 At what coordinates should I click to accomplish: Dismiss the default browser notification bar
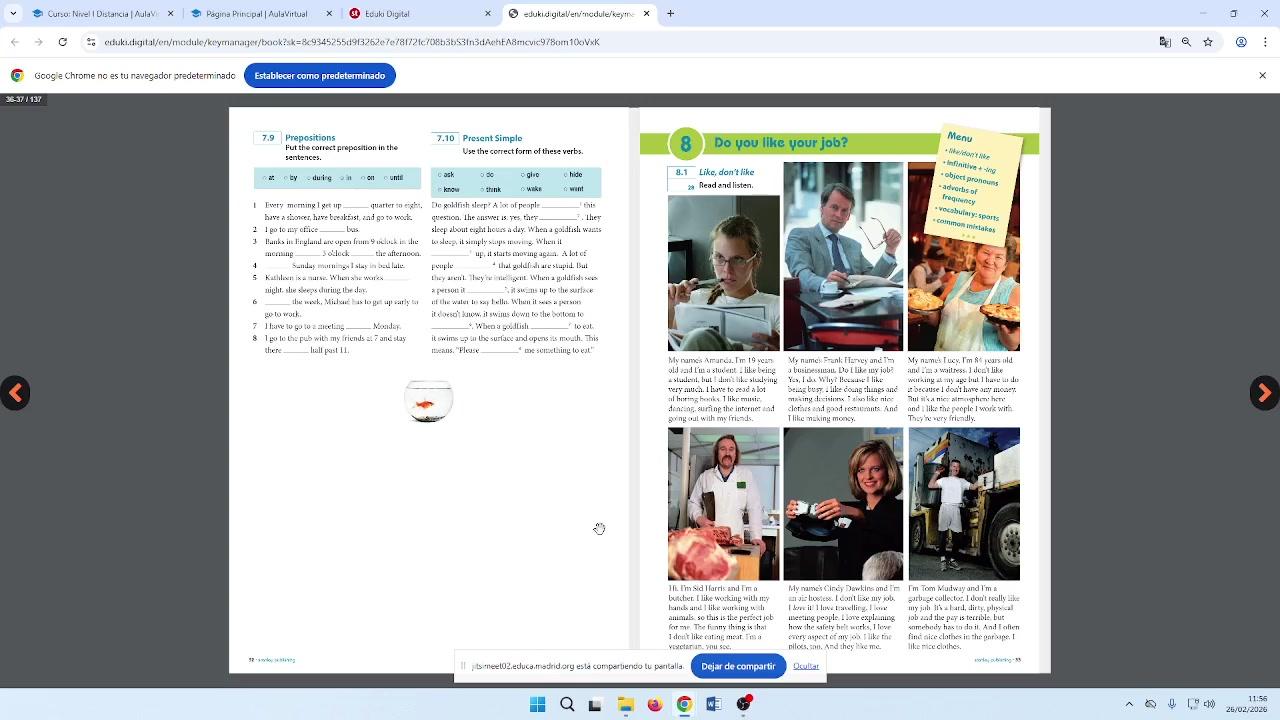point(1262,75)
